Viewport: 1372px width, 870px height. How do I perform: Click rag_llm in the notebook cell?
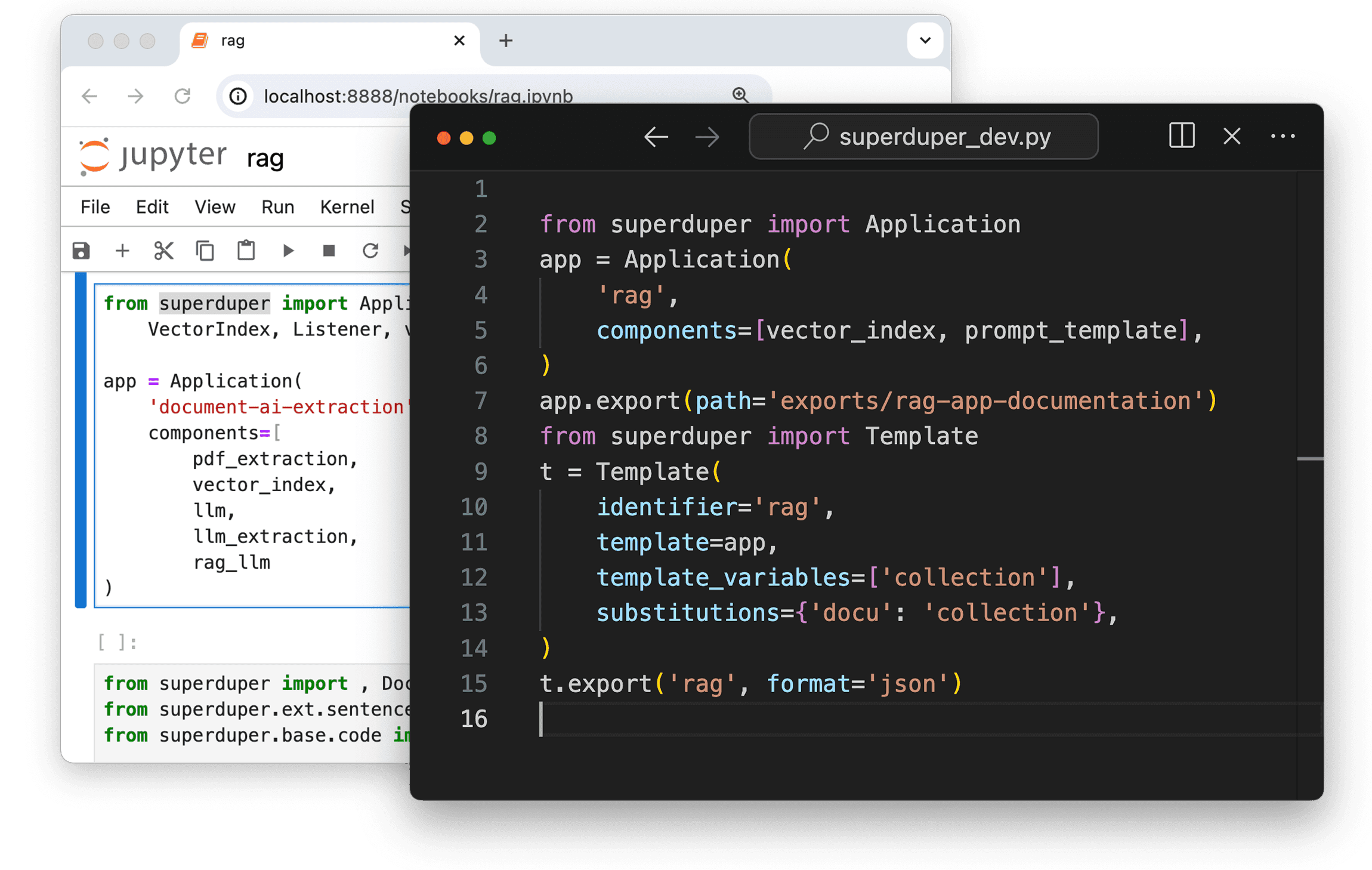click(231, 562)
